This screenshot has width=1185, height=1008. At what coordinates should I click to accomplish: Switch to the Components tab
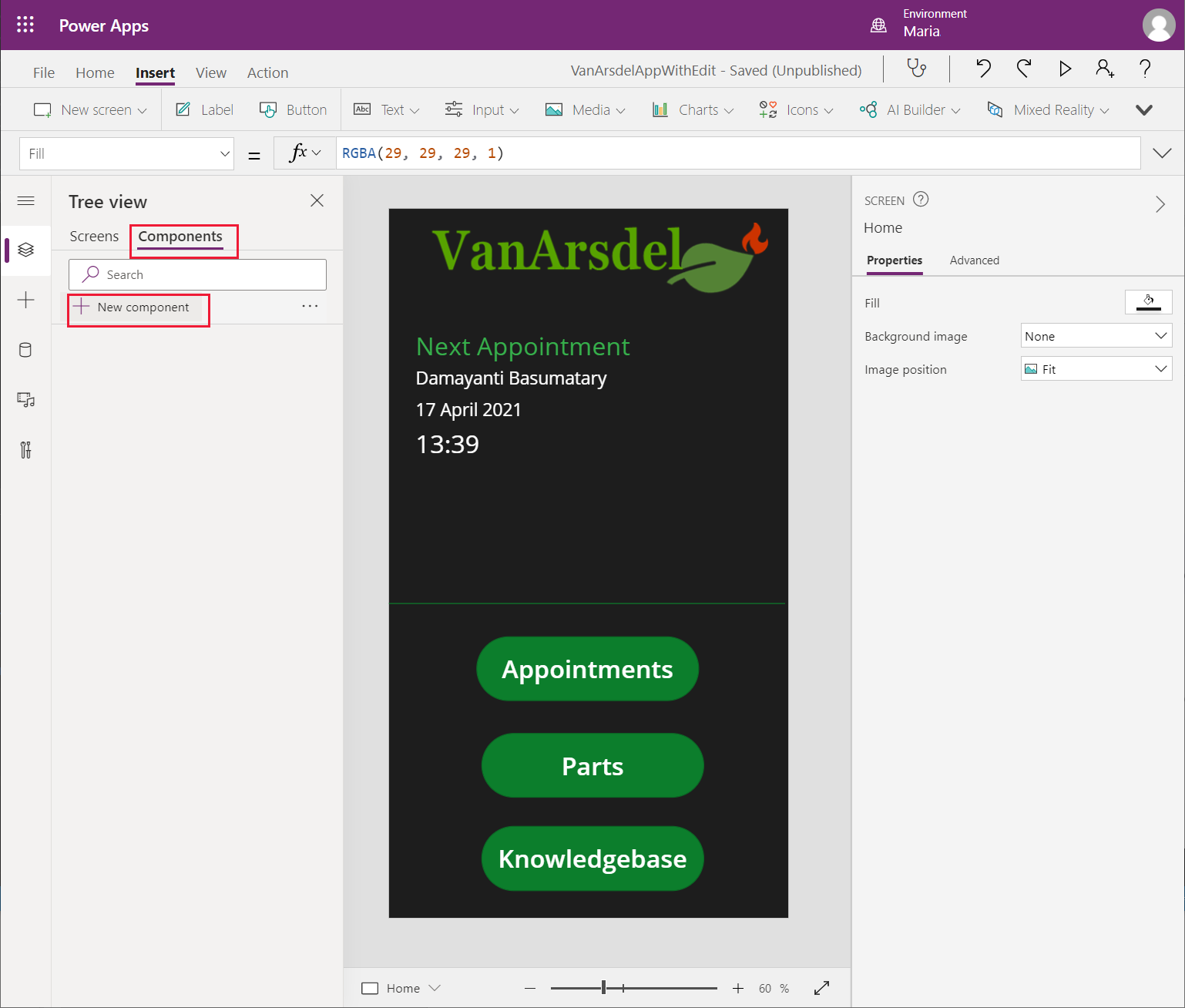180,236
